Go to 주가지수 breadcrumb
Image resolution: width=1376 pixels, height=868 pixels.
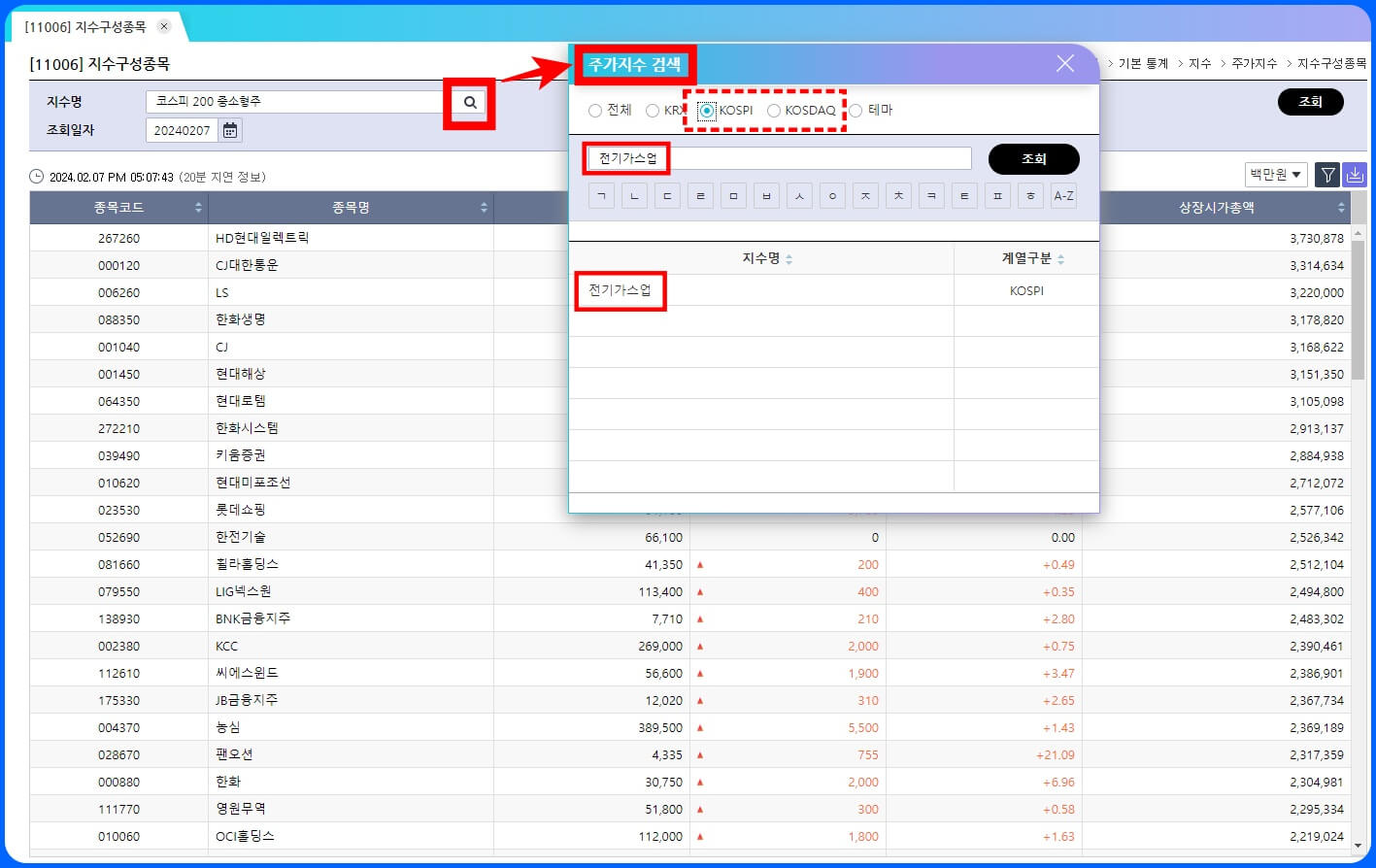(x=1255, y=63)
